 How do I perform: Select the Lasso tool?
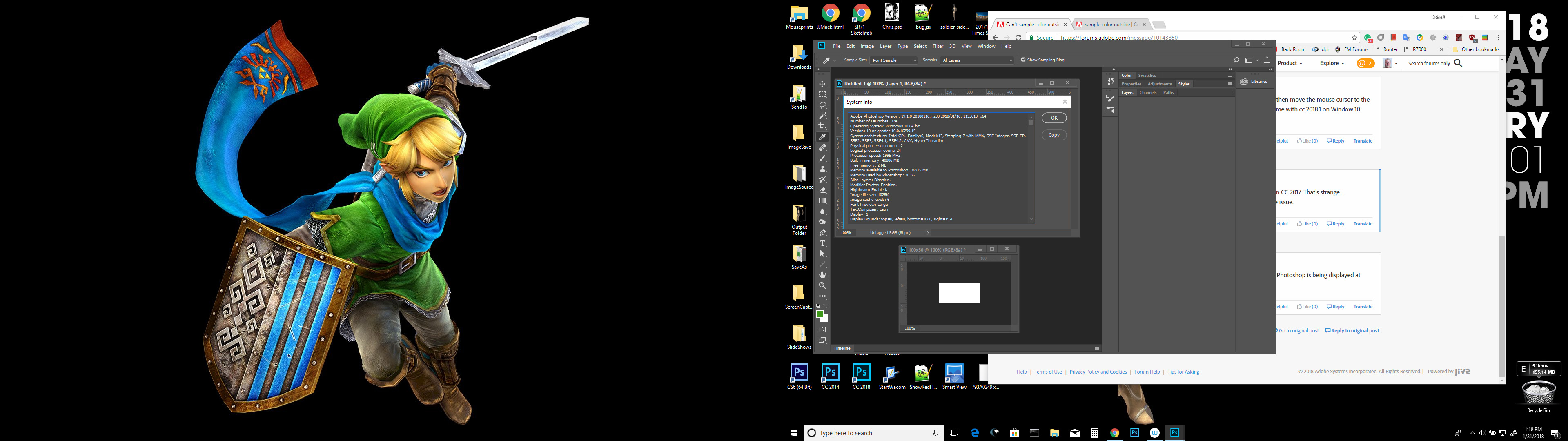[822, 105]
